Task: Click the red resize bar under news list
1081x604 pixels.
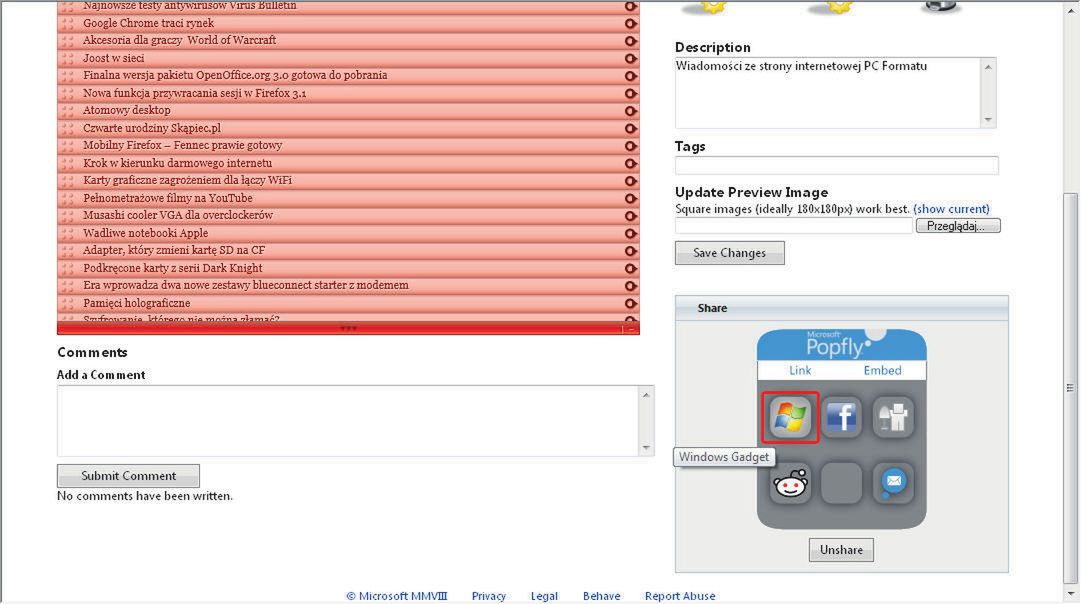Action: [x=348, y=328]
